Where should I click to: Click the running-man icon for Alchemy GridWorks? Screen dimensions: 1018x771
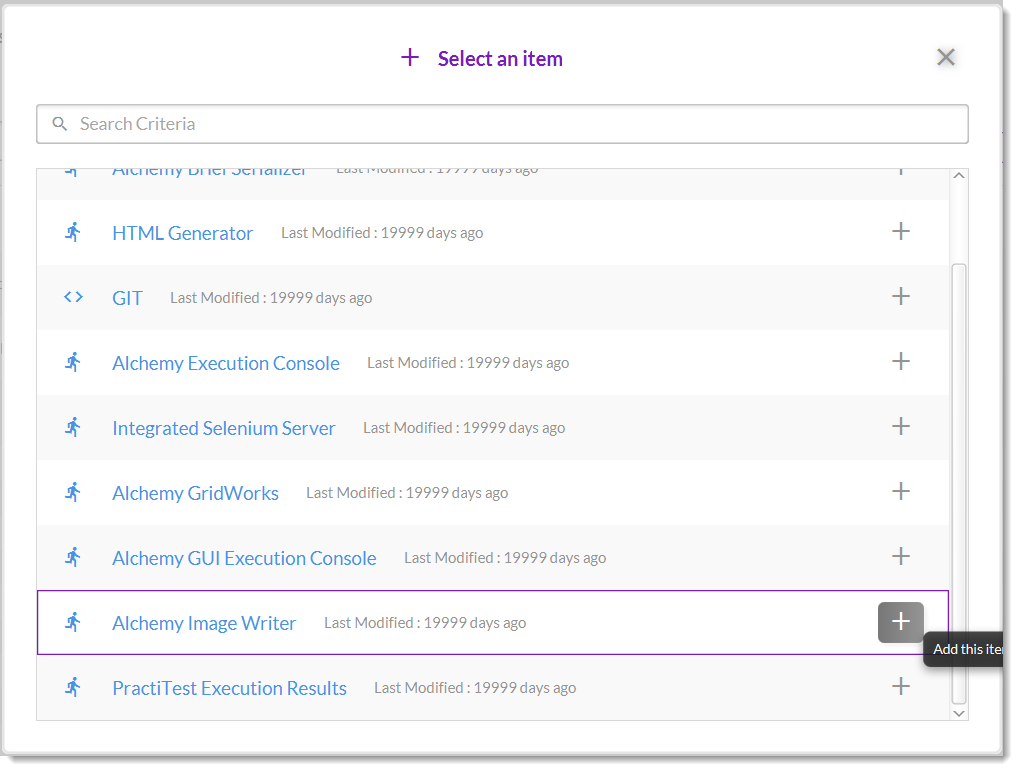73,491
